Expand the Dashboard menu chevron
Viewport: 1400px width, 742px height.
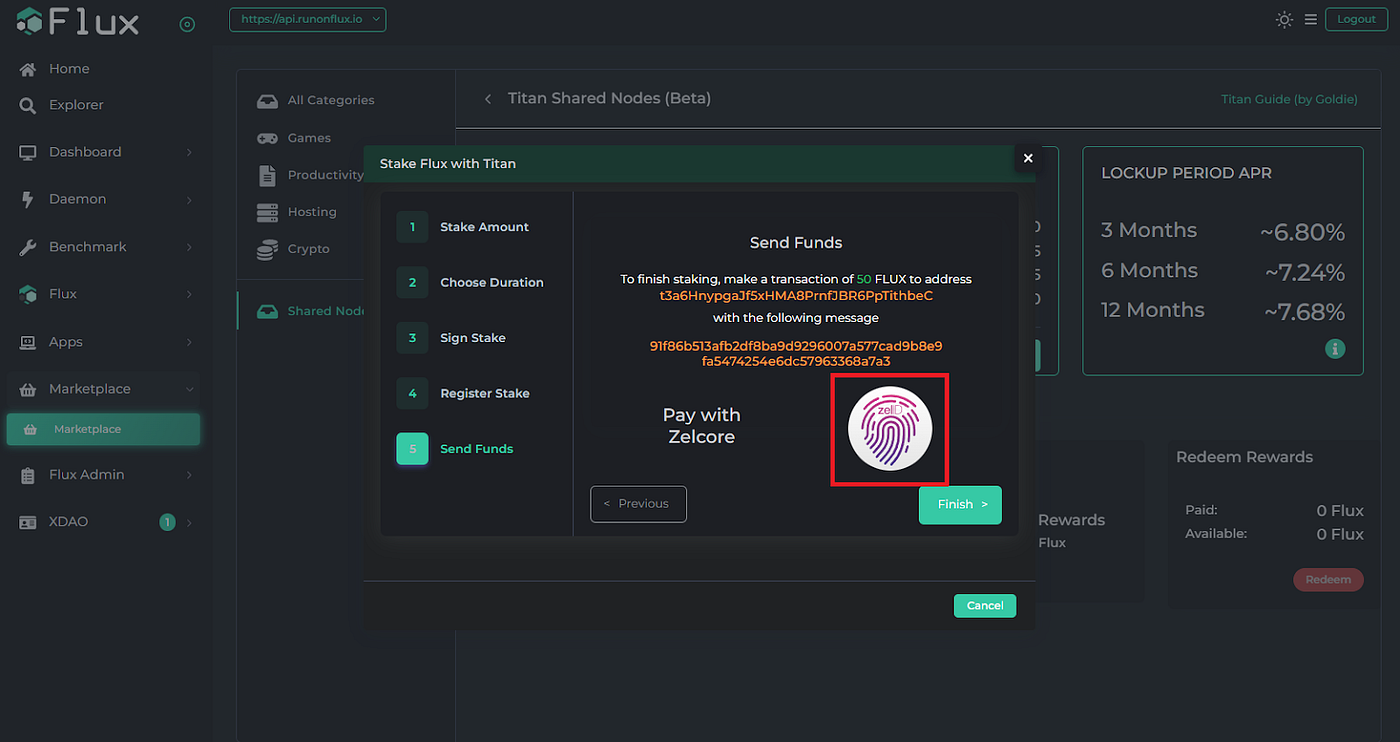[x=189, y=152]
